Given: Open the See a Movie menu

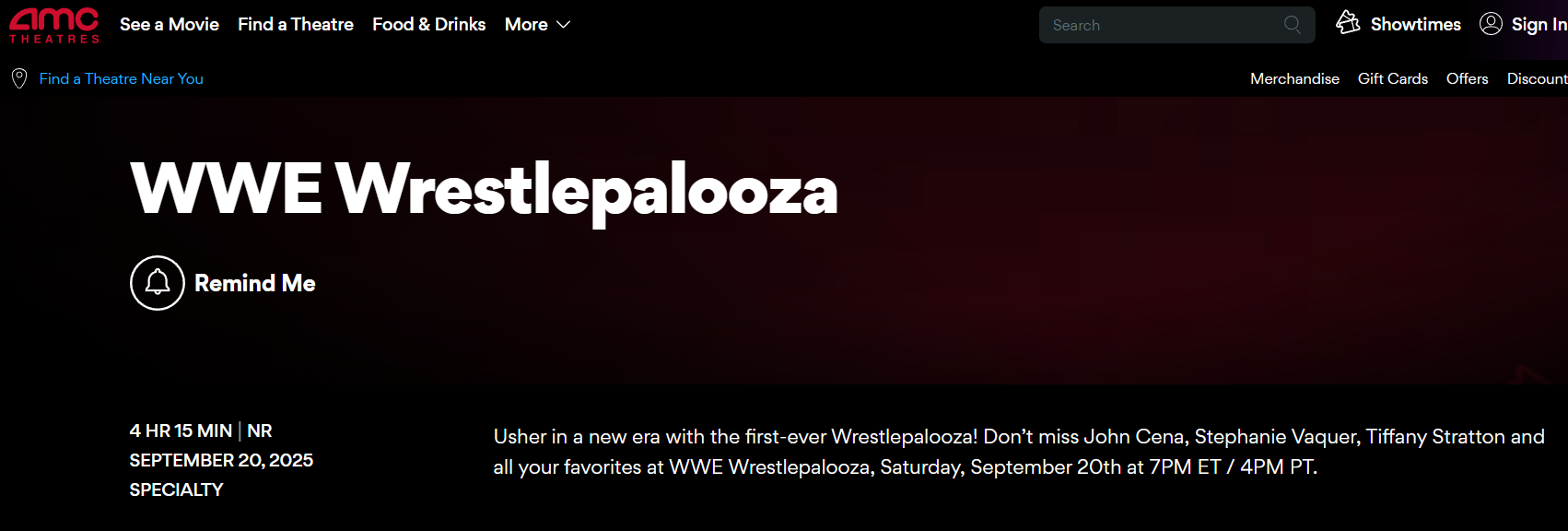Looking at the screenshot, I should [x=170, y=25].
